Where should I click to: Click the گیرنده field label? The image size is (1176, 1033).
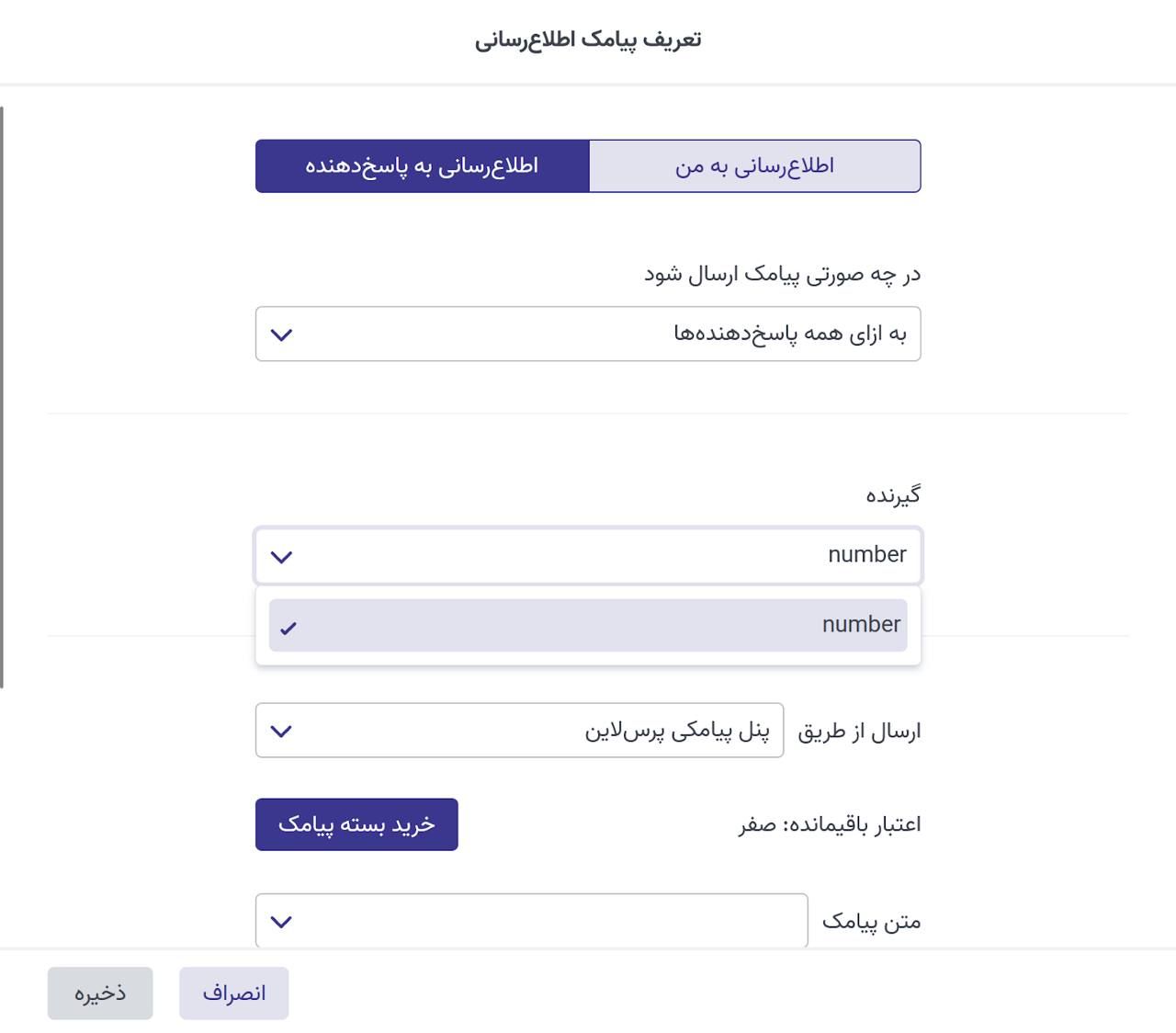pos(893,496)
